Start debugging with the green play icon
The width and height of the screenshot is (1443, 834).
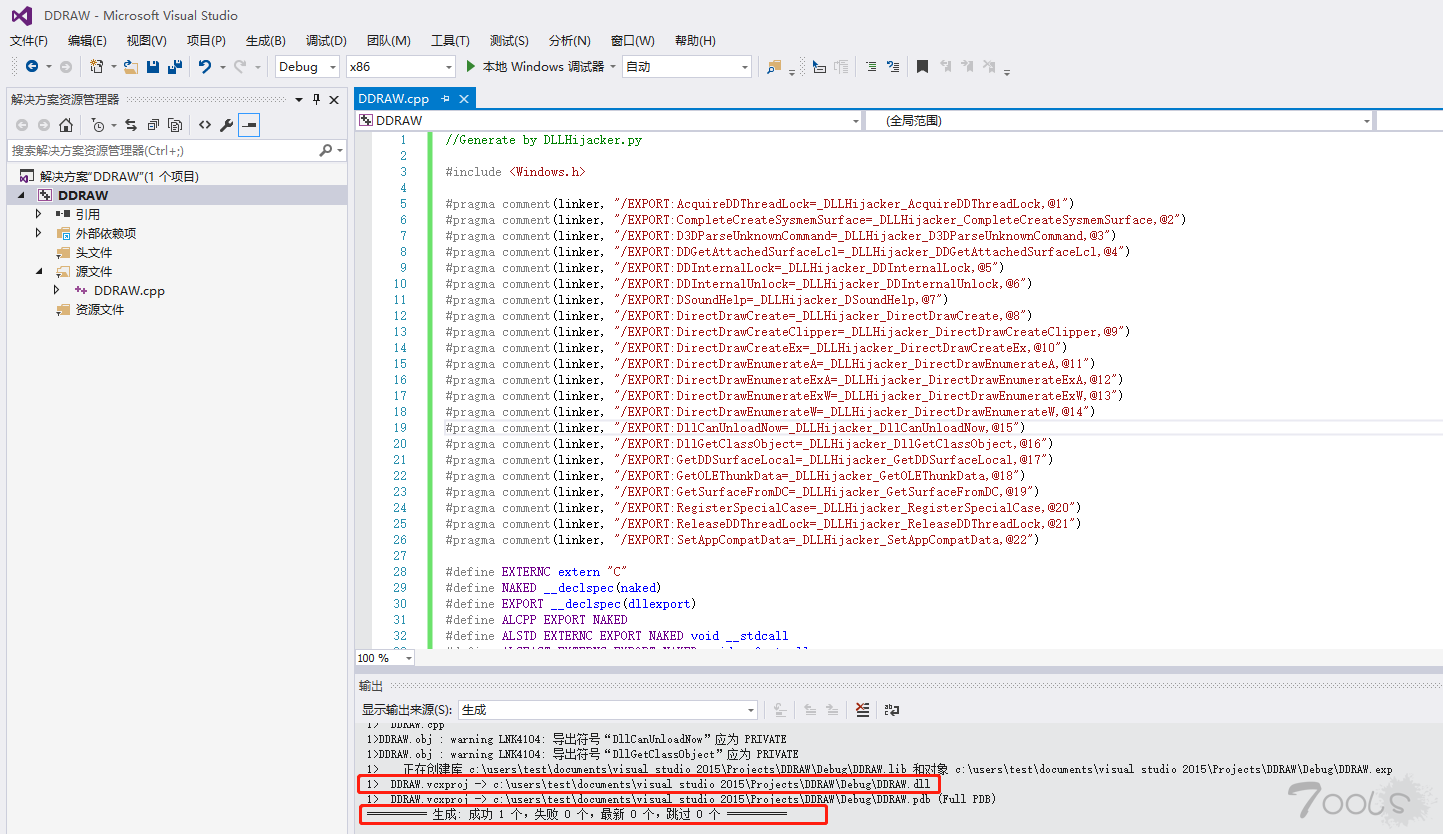pos(472,67)
